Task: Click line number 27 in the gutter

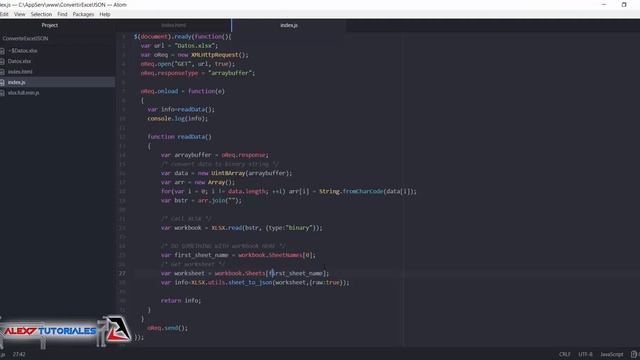Action: pos(122,273)
